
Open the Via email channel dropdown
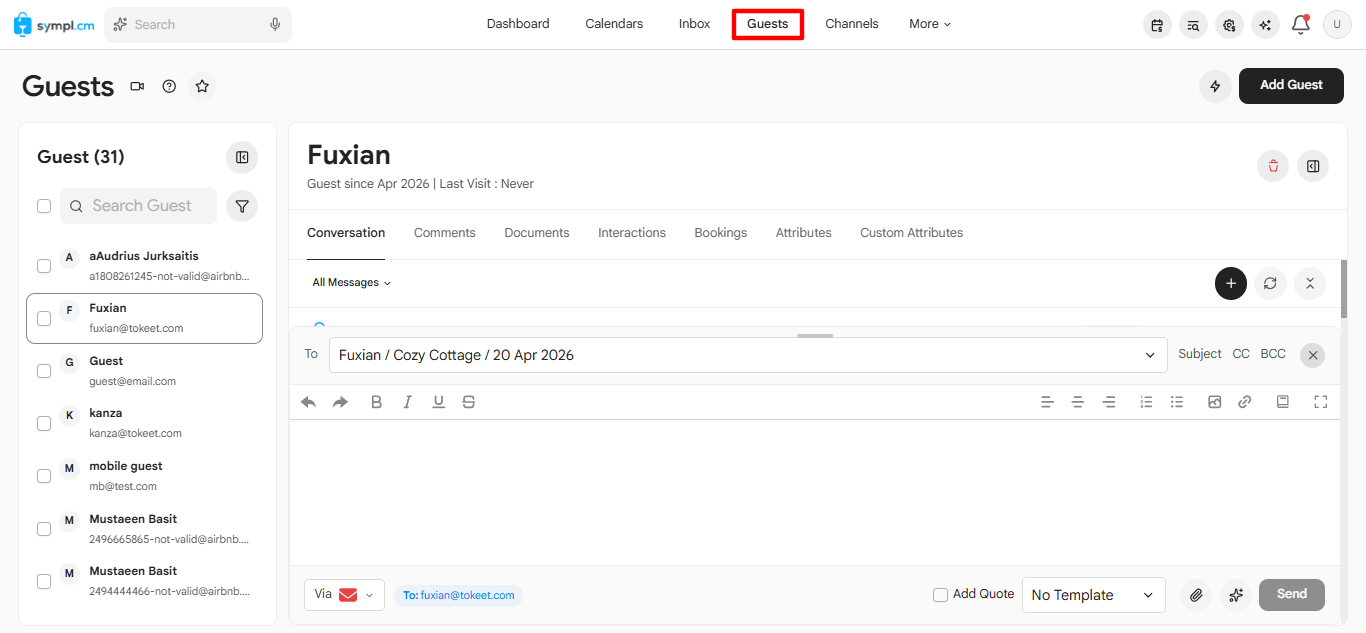point(344,595)
